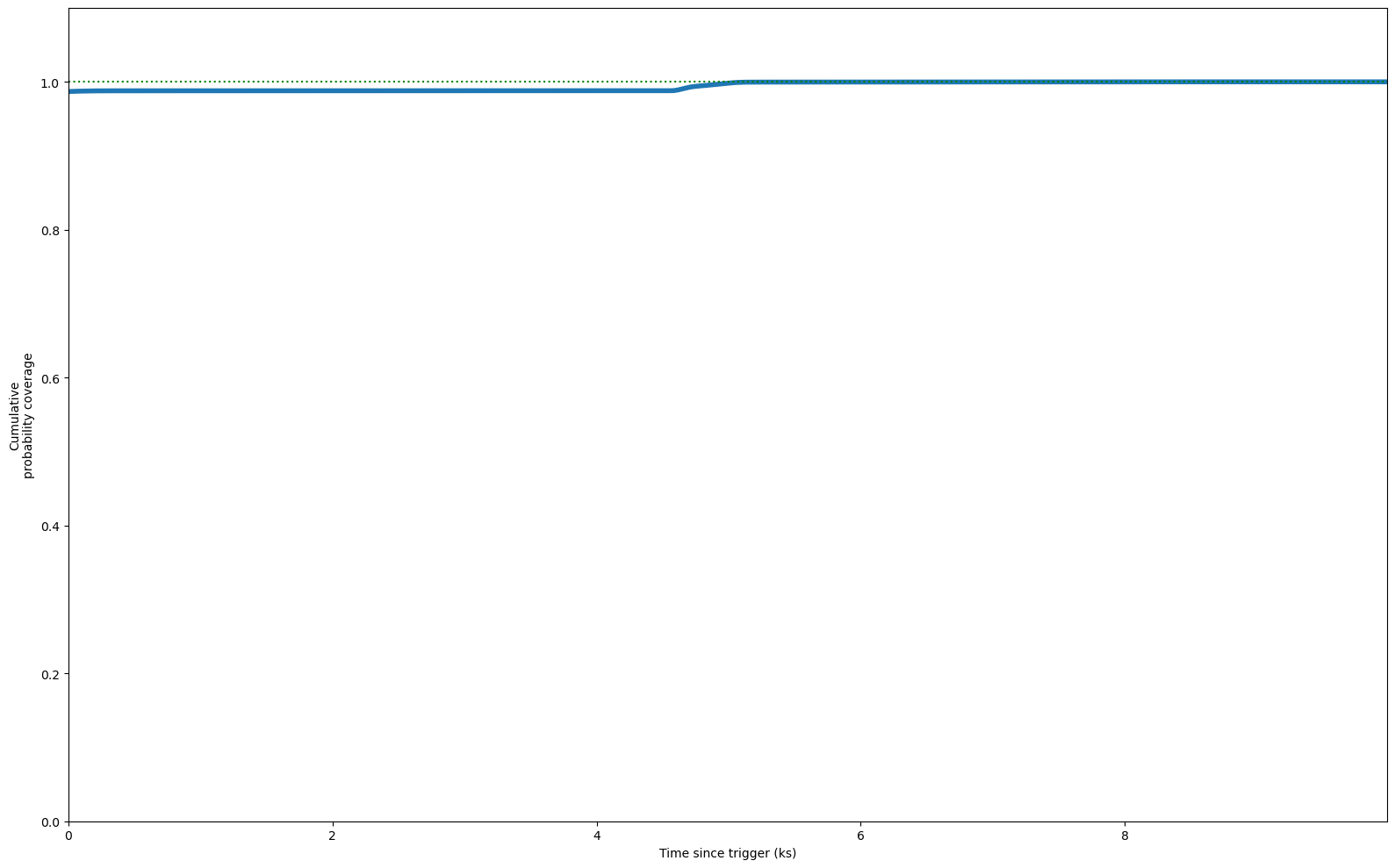Click the plot frame's origin corner
Image resolution: width=1395 pixels, height=868 pixels.
pos(68,821)
